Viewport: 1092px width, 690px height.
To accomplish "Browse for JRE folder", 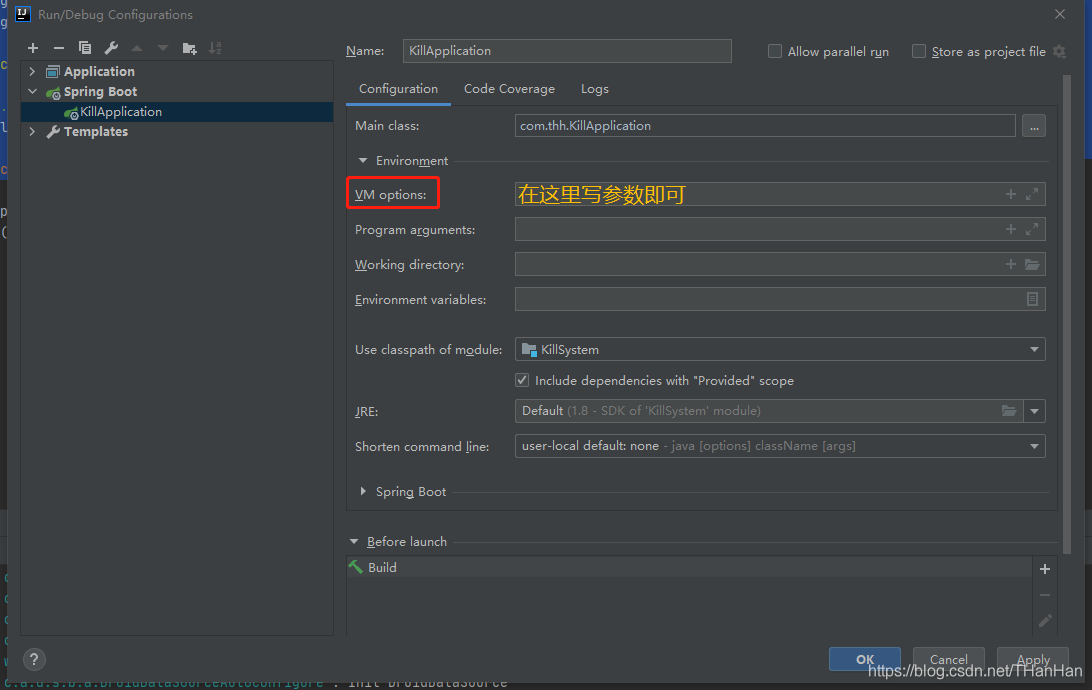I will (1008, 411).
